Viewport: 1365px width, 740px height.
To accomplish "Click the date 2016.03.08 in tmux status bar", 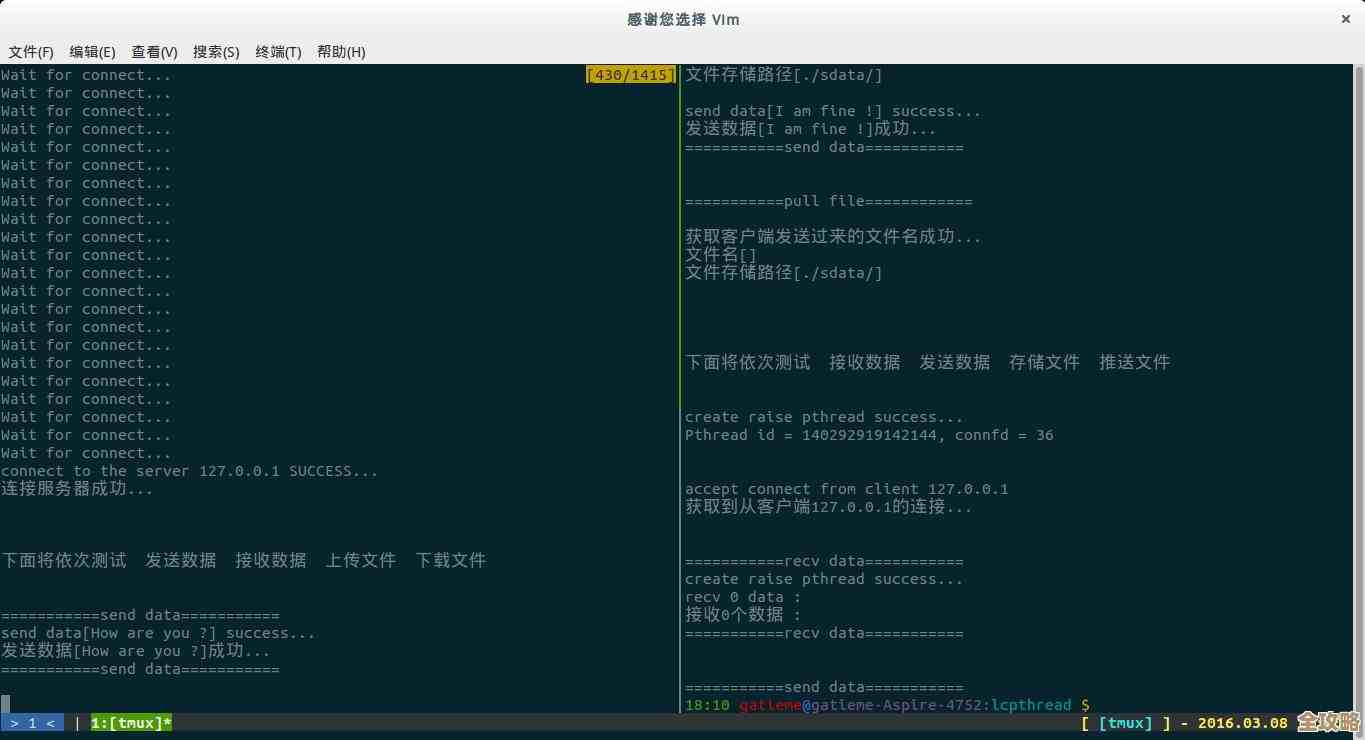I will [1245, 722].
